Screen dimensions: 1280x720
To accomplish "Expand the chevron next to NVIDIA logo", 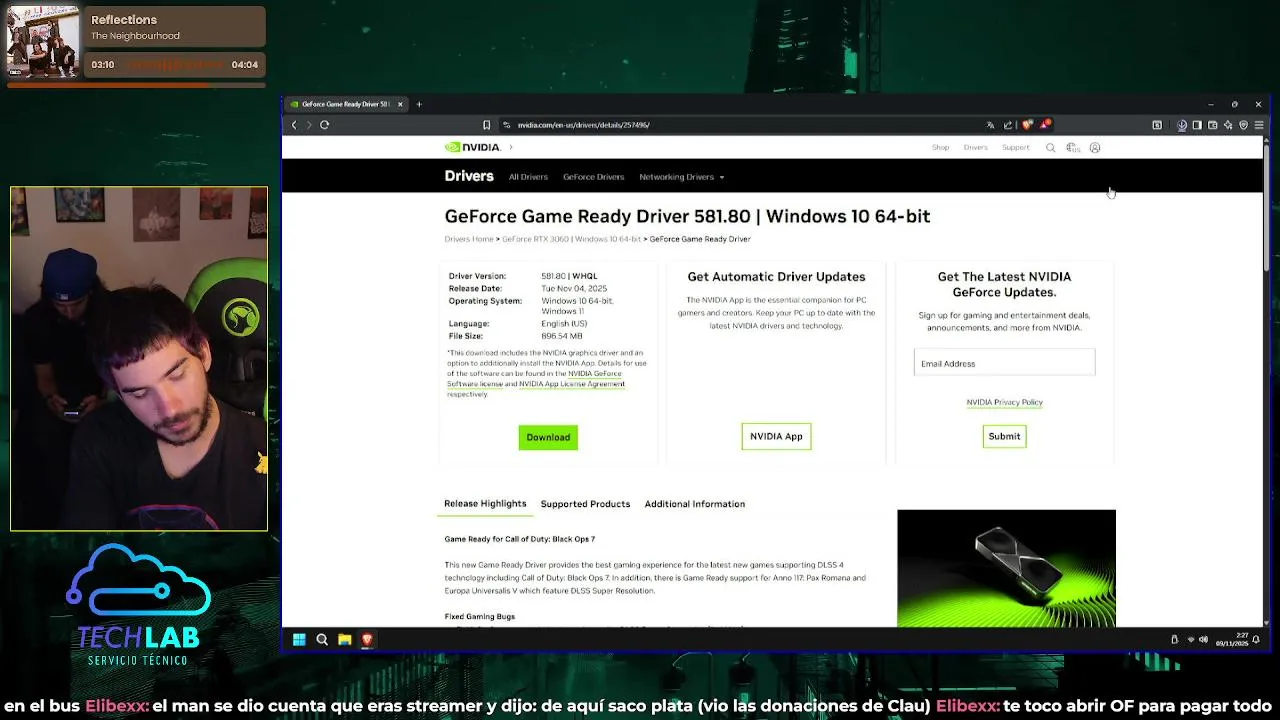I will 510,147.
